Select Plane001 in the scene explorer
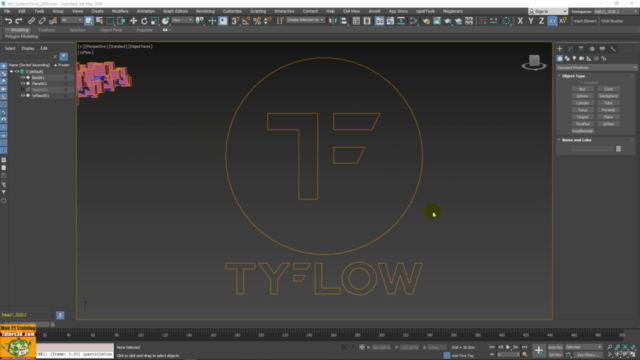This screenshot has width=640, height=360. coord(39,84)
